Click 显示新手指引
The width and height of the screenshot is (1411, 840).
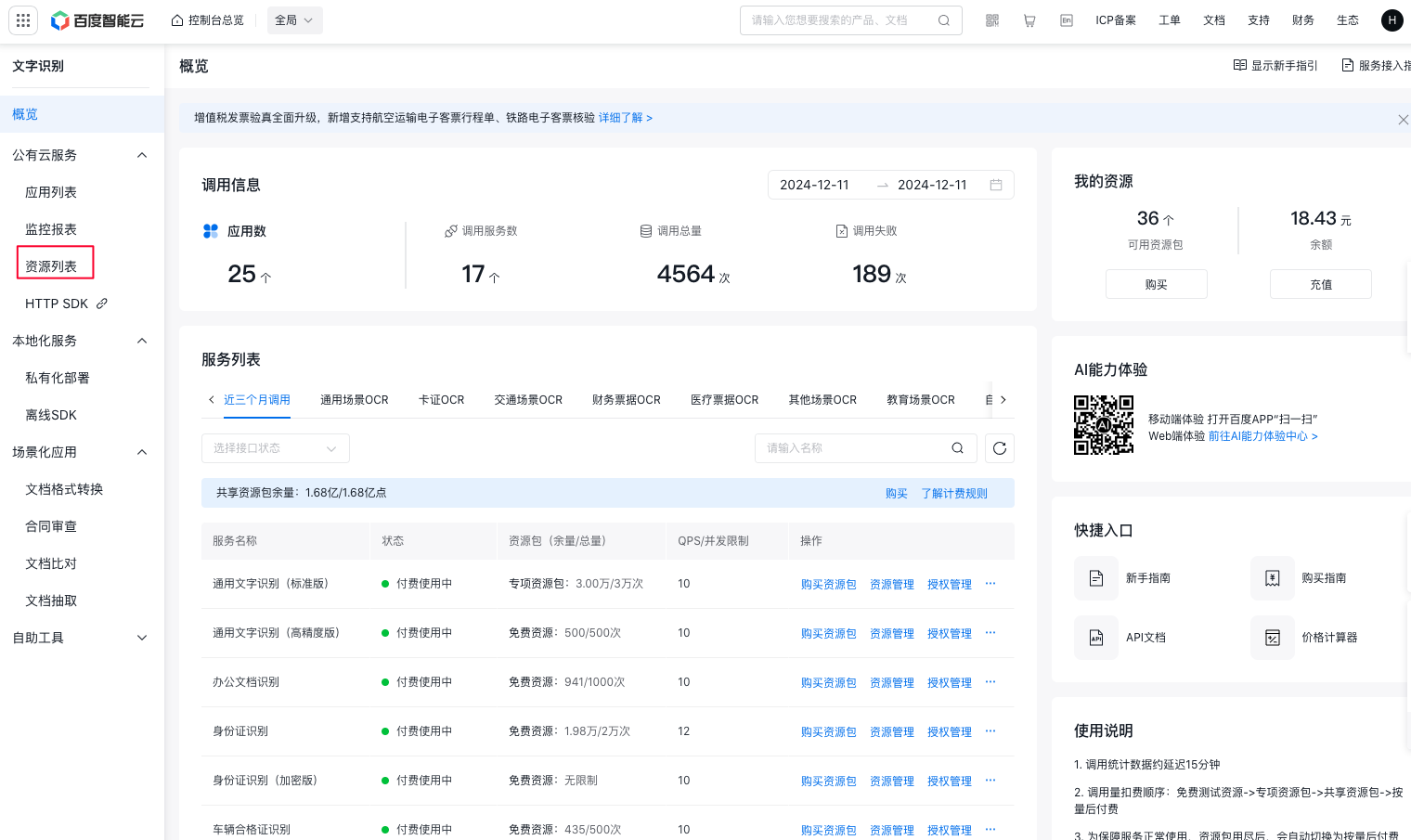click(1275, 66)
